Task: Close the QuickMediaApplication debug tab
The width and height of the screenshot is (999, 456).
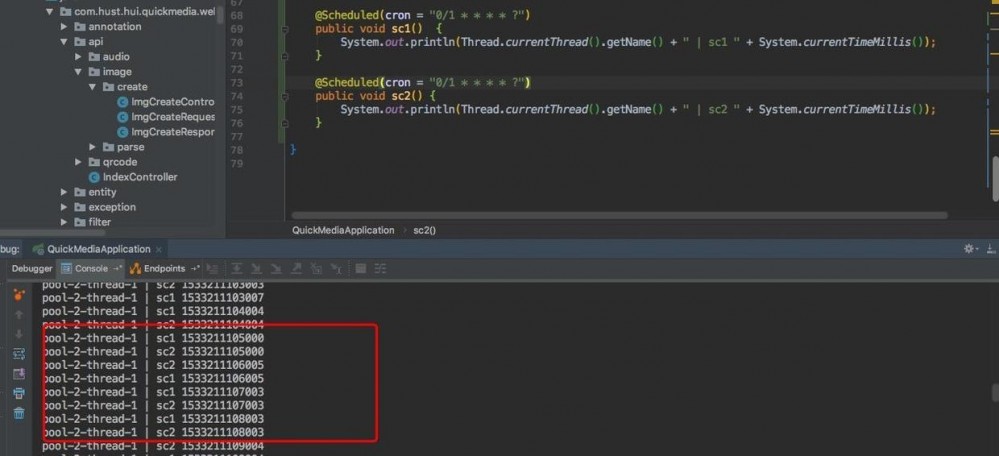Action: (159, 249)
